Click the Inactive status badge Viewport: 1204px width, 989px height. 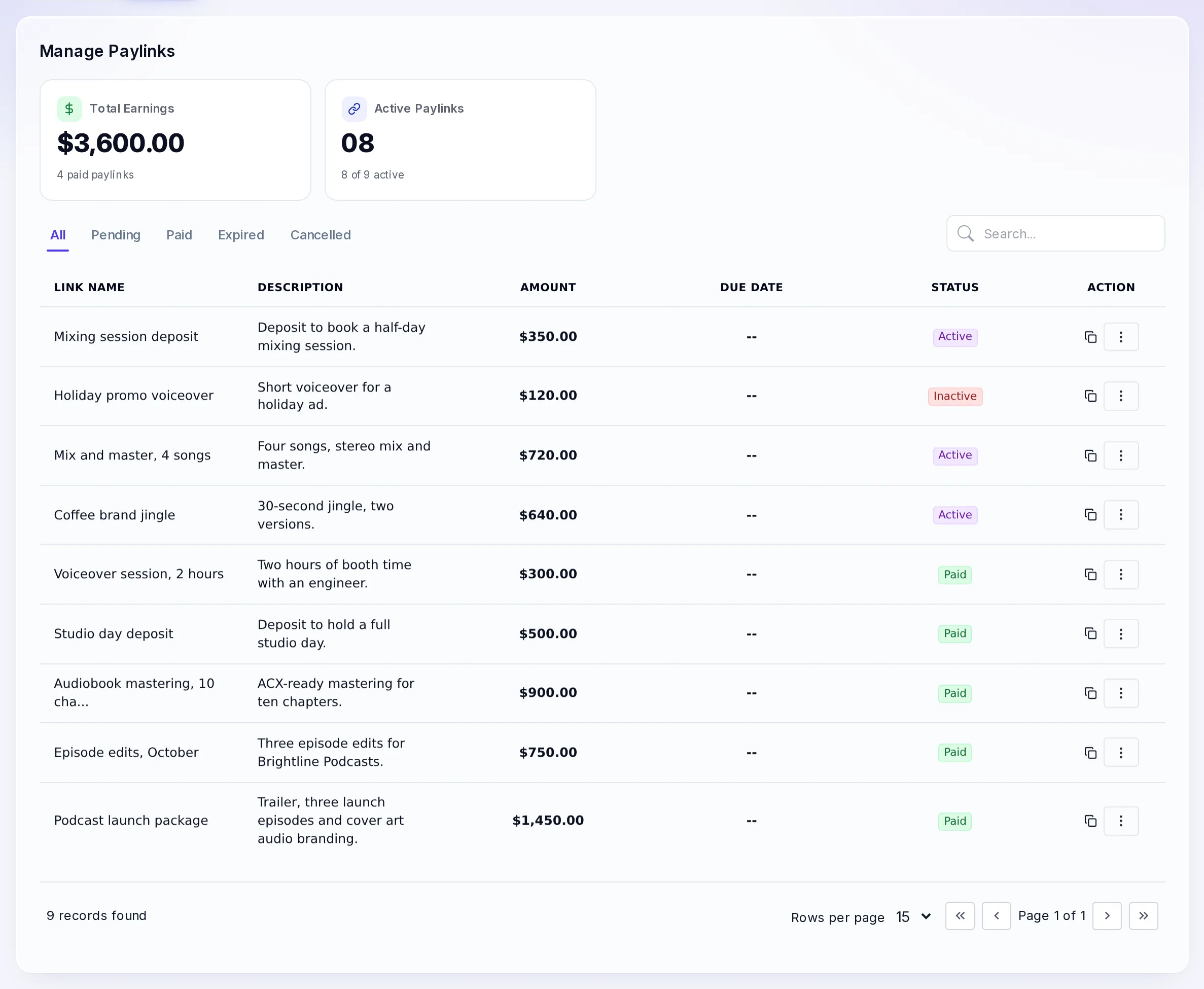click(954, 396)
